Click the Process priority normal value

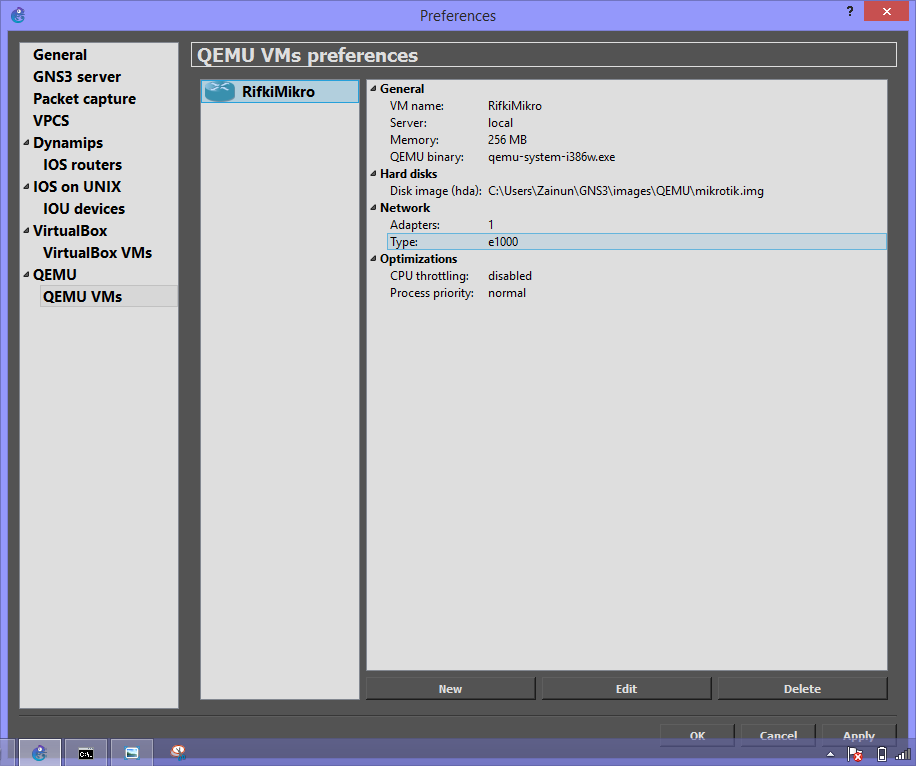pos(507,293)
